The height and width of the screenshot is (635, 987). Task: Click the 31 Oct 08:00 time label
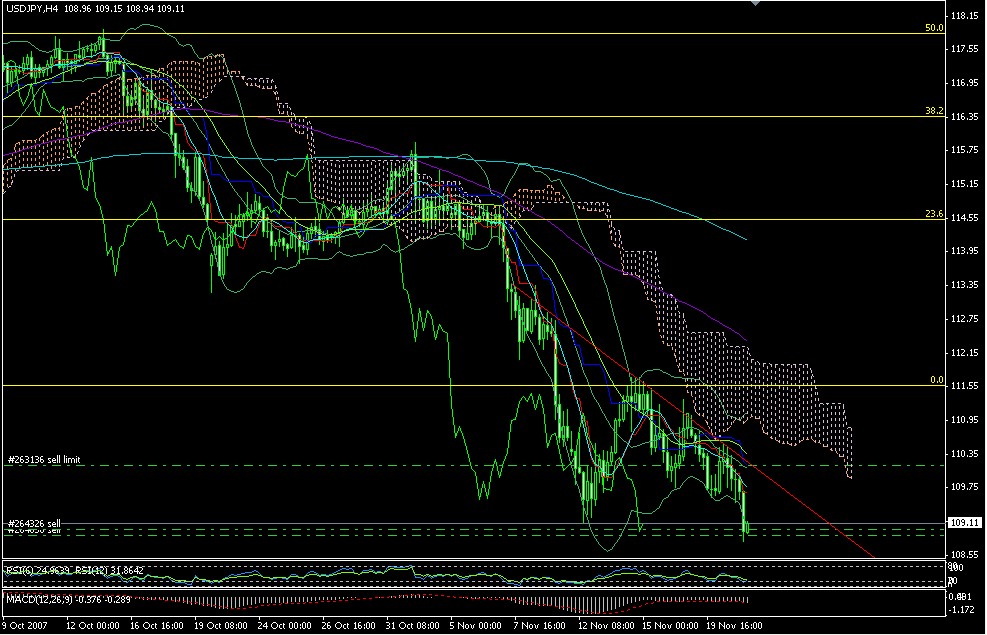(x=413, y=626)
